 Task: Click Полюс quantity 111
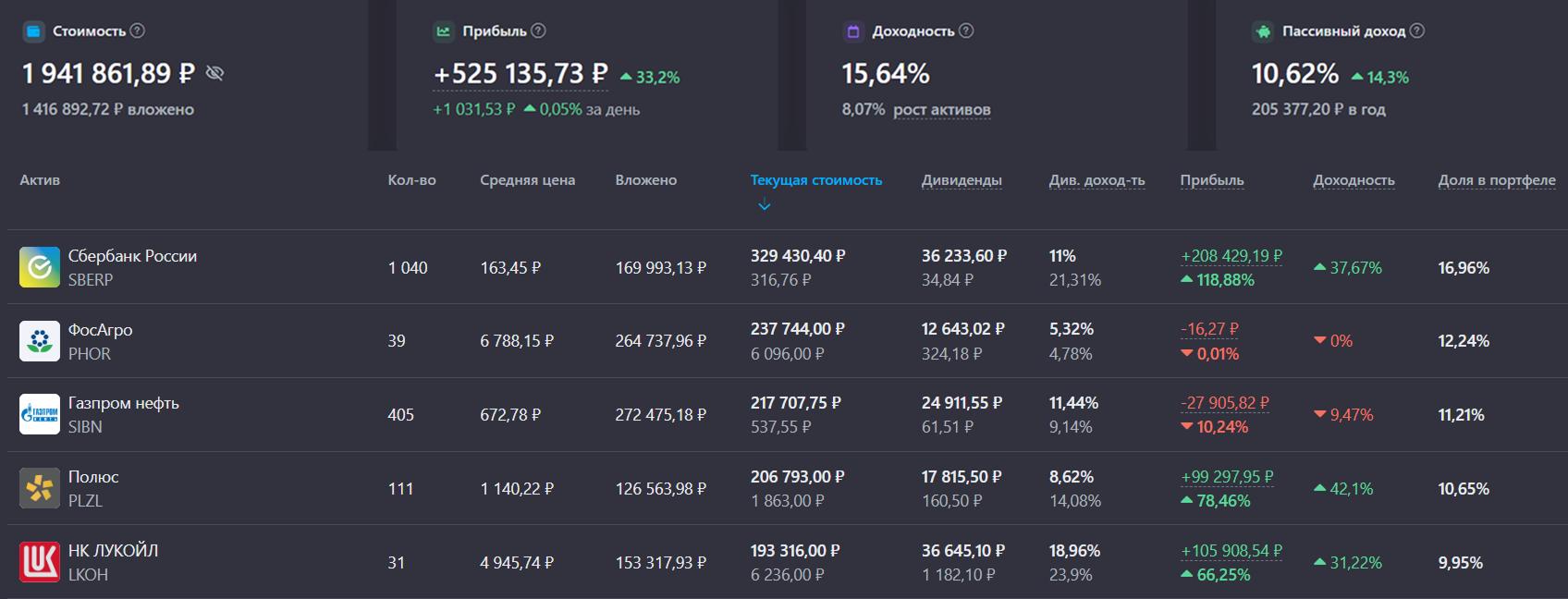[x=400, y=489]
